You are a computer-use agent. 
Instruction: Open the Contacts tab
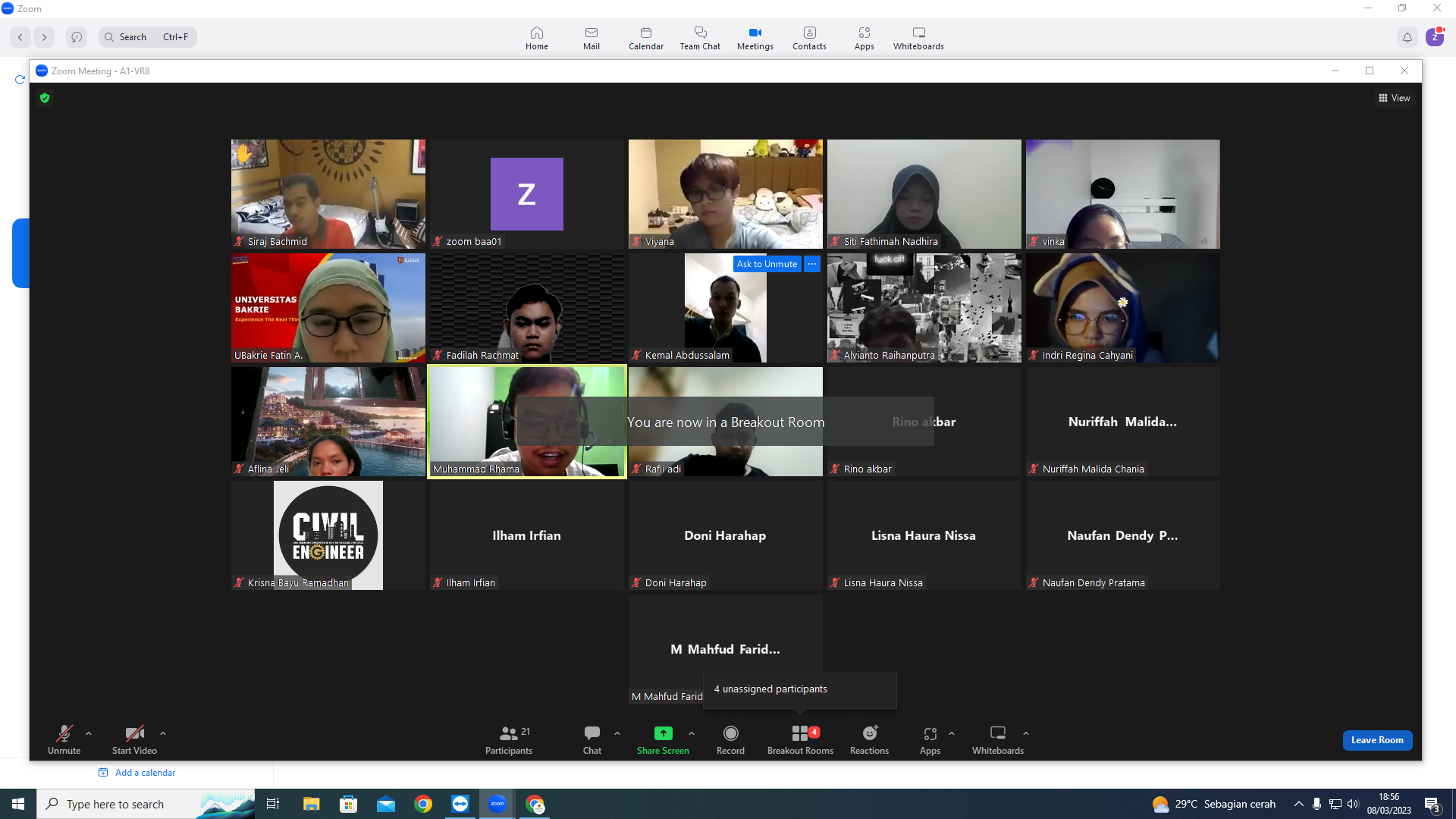809,38
